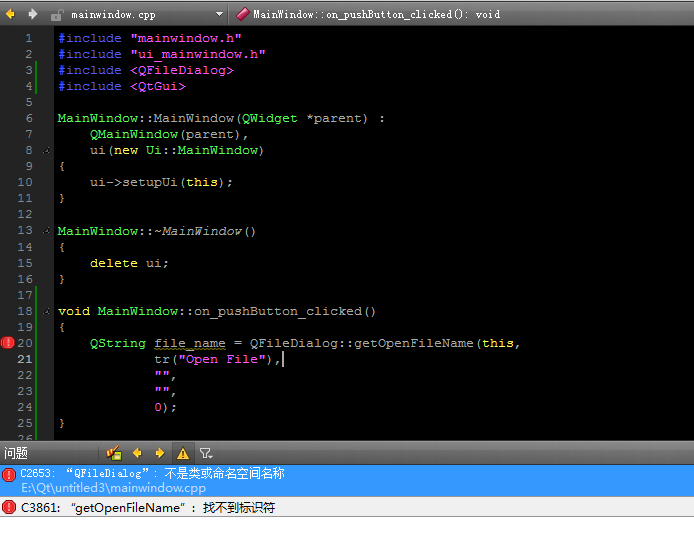Click getOpenFileName in the code

click(x=414, y=343)
